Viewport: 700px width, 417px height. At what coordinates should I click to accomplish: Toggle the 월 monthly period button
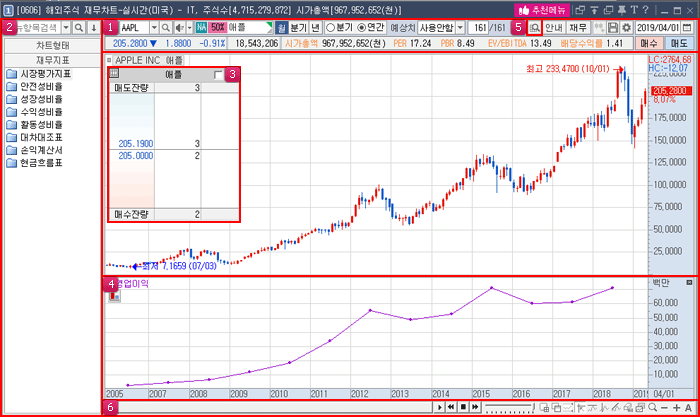click(281, 28)
